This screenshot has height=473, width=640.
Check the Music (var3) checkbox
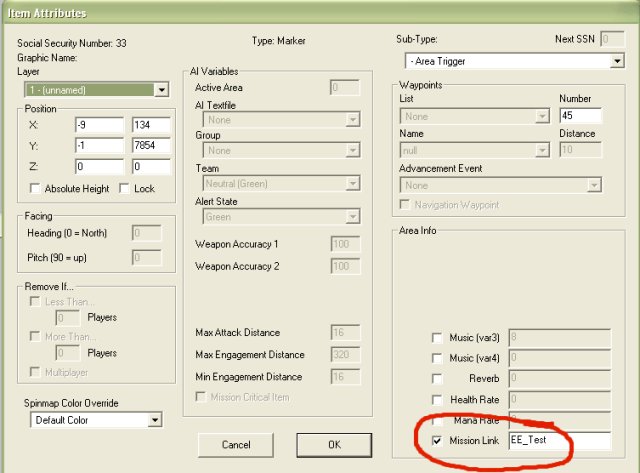click(436, 338)
